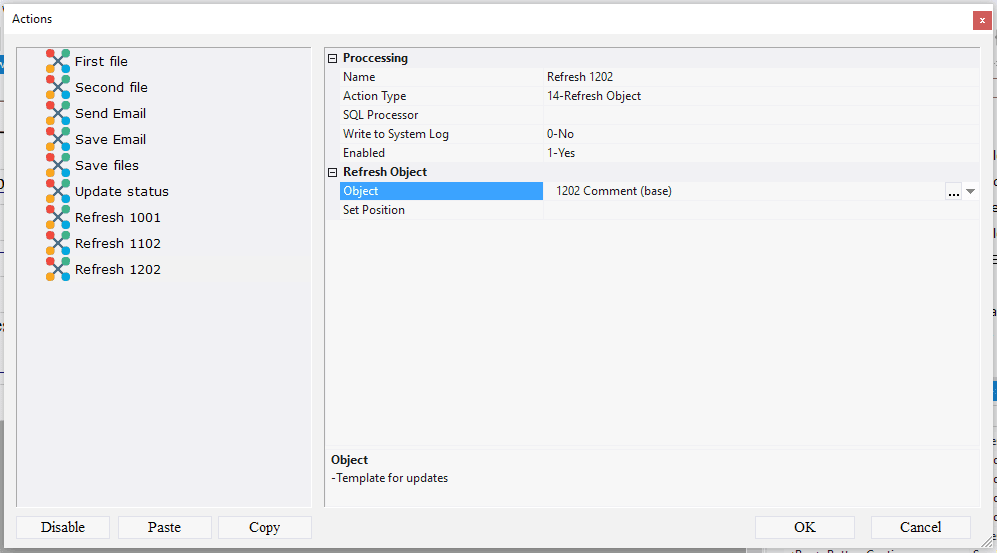Edit the Name field value Refresh 1202

tap(760, 77)
